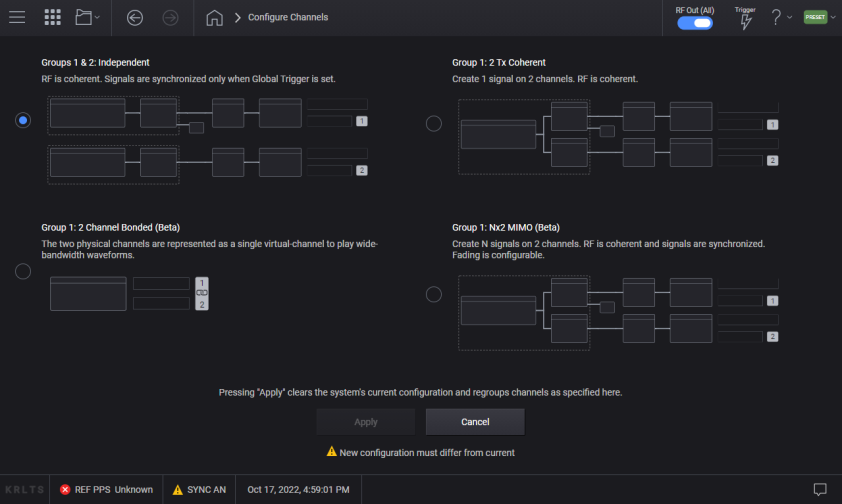
Task: Click the breadcrumb chevron separator arrow
Action: 237,18
